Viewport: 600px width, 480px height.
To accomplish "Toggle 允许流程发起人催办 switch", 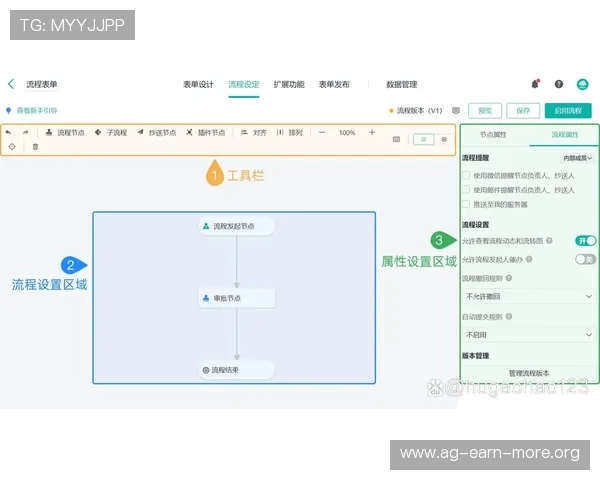I will coord(585,259).
